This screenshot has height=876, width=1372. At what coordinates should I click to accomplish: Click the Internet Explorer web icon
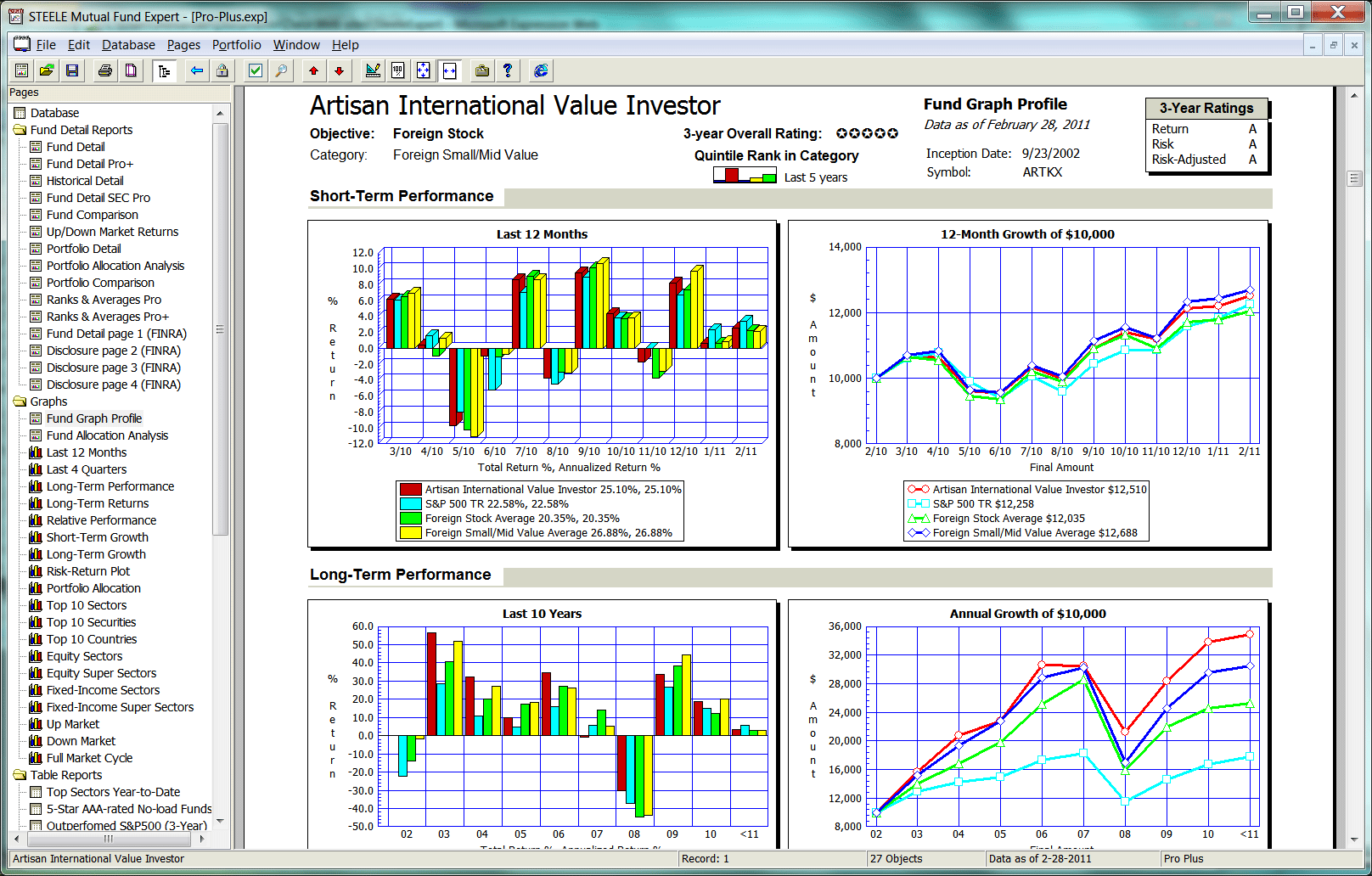[541, 70]
